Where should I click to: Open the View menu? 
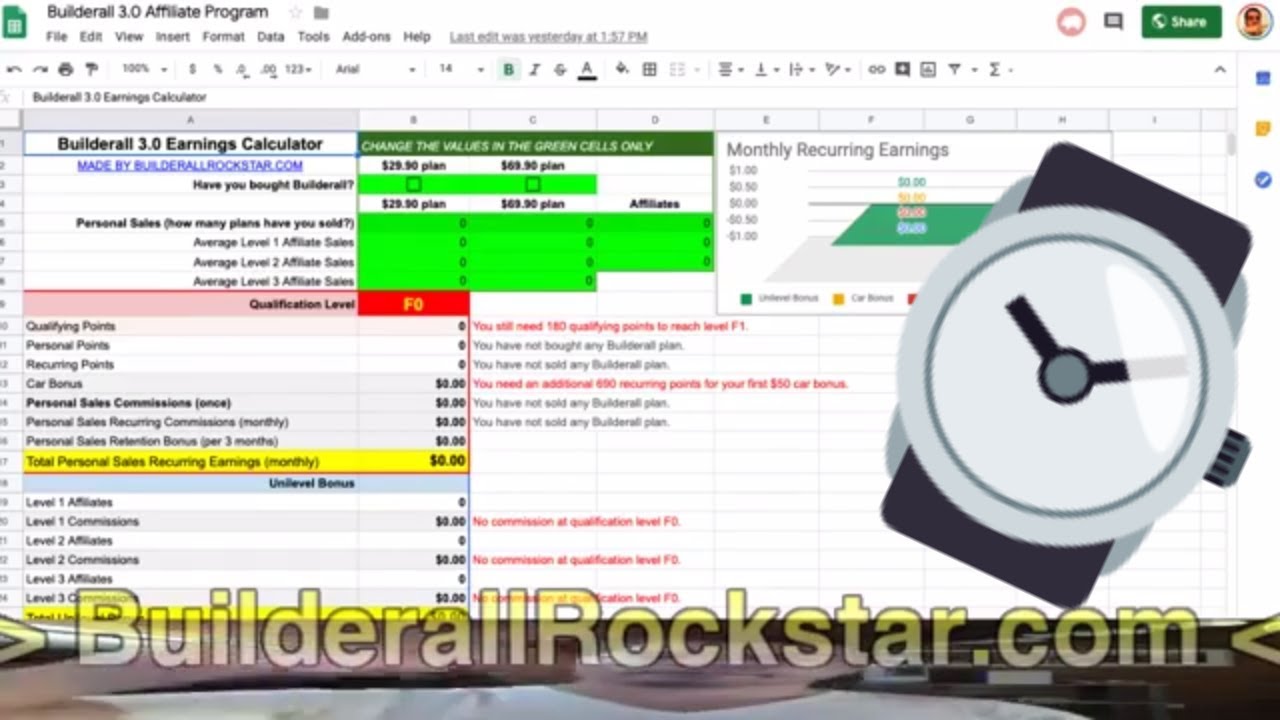pos(129,36)
